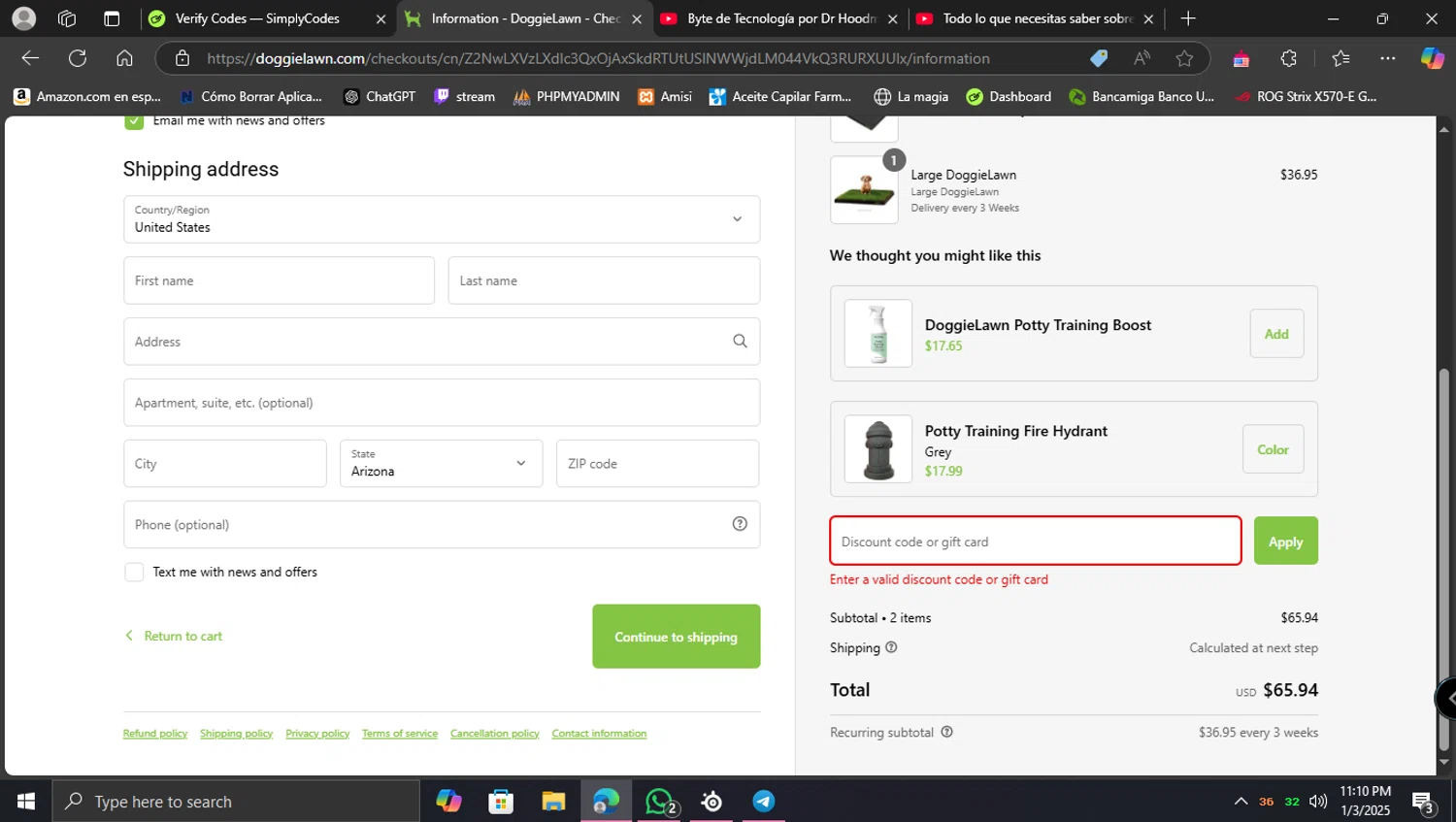Screen dimensions: 1456x822
Task: Open Shipping policy link
Action: (236, 734)
